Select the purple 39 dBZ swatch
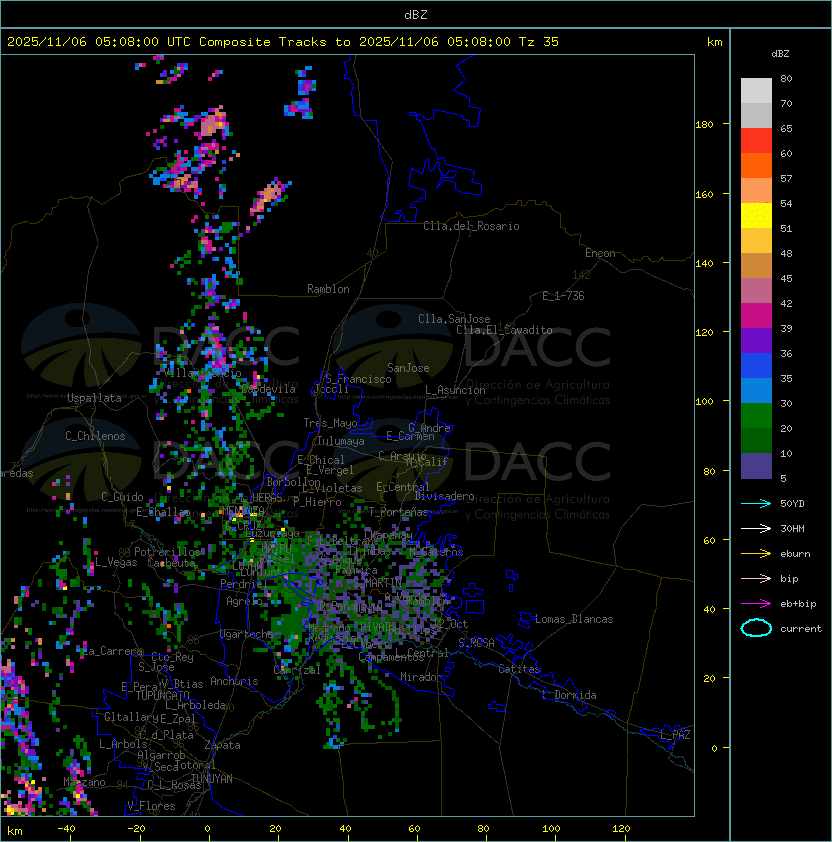The height and width of the screenshot is (842, 832). 756,340
